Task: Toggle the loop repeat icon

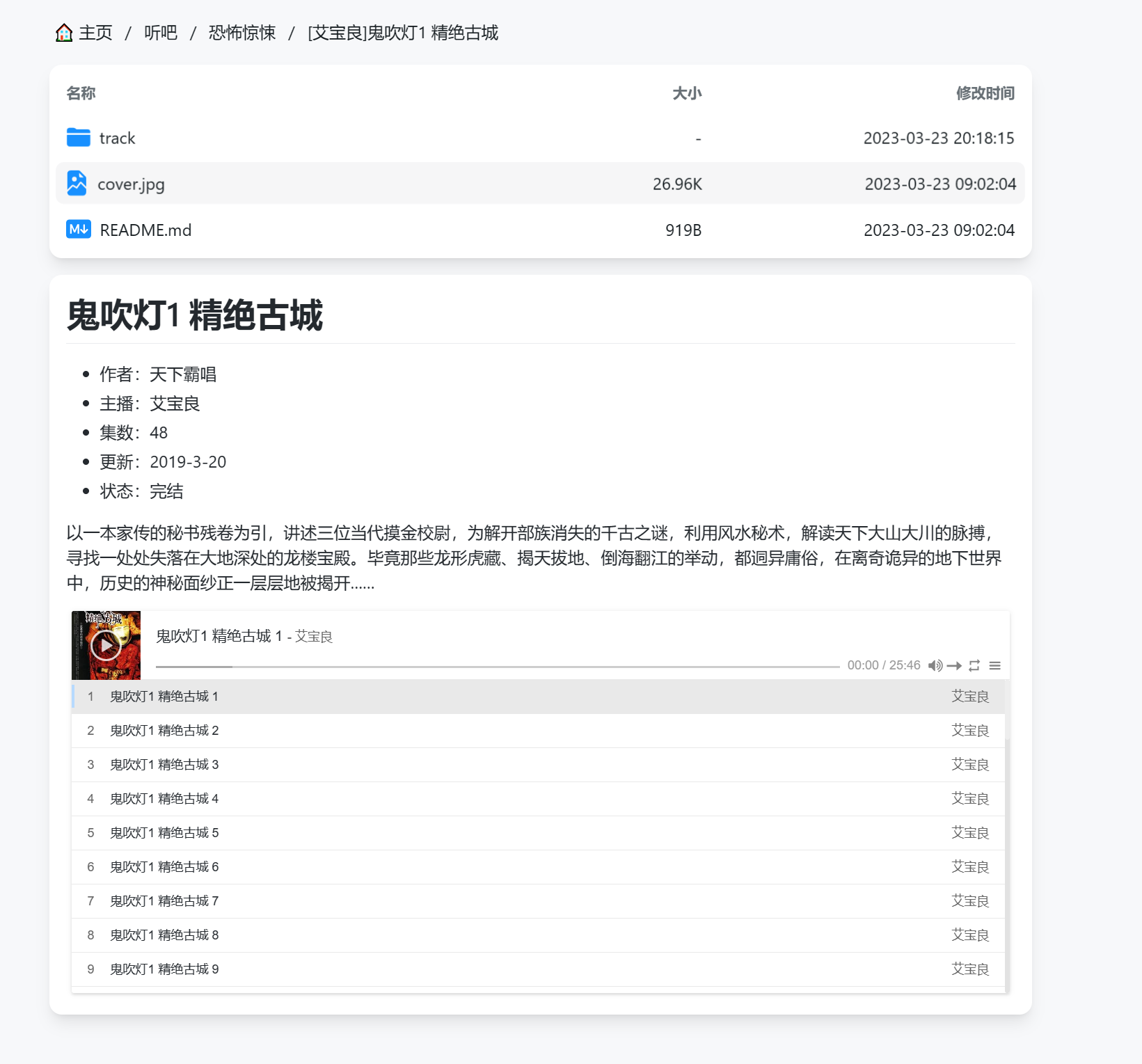Action: tap(974, 666)
